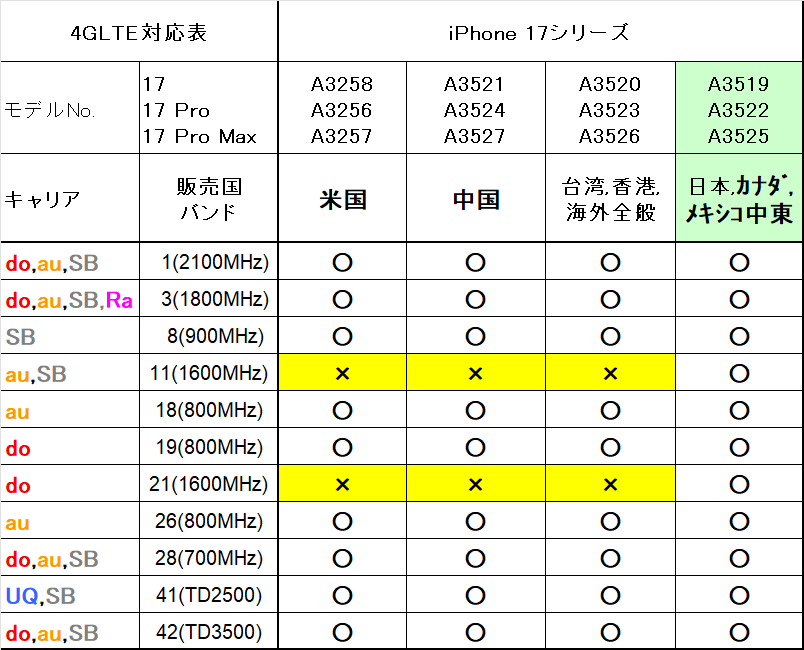Screen dimensions: 804x650
Task: Click the ○ in Japan column for band 11
Action: tap(739, 373)
